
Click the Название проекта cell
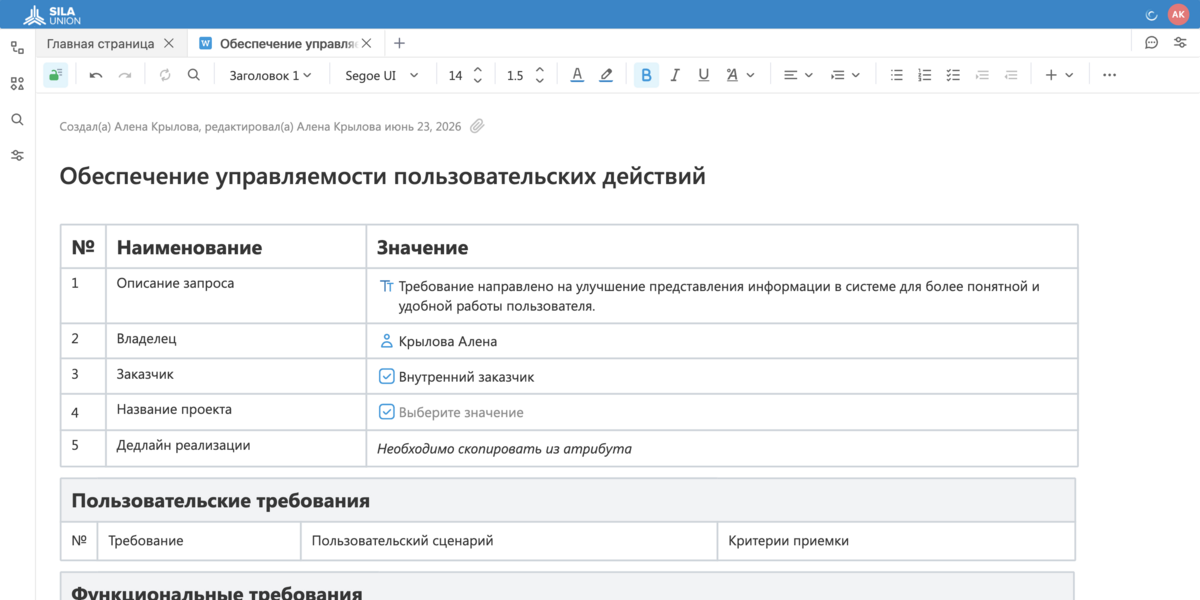point(236,412)
